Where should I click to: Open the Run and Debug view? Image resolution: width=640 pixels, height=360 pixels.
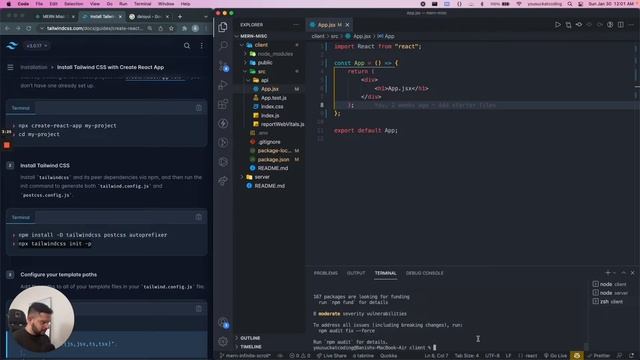pyautogui.click(x=223, y=84)
